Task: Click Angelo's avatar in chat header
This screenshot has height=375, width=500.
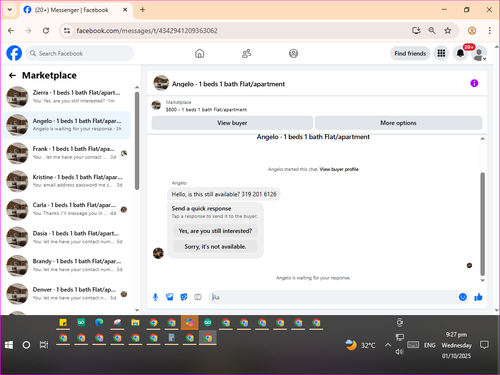Action: (161, 83)
